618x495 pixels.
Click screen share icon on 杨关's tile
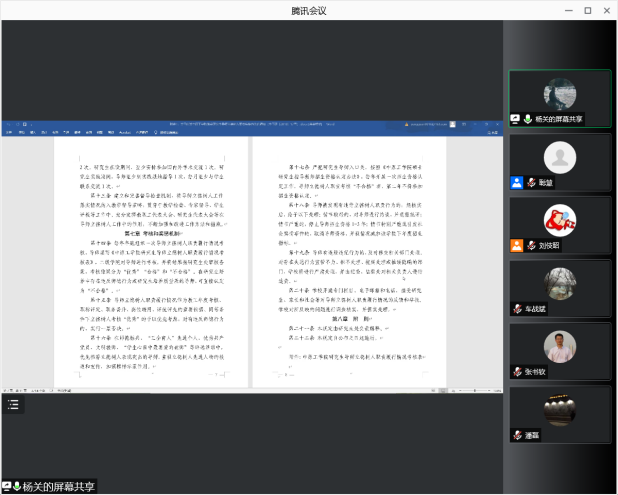(516, 119)
